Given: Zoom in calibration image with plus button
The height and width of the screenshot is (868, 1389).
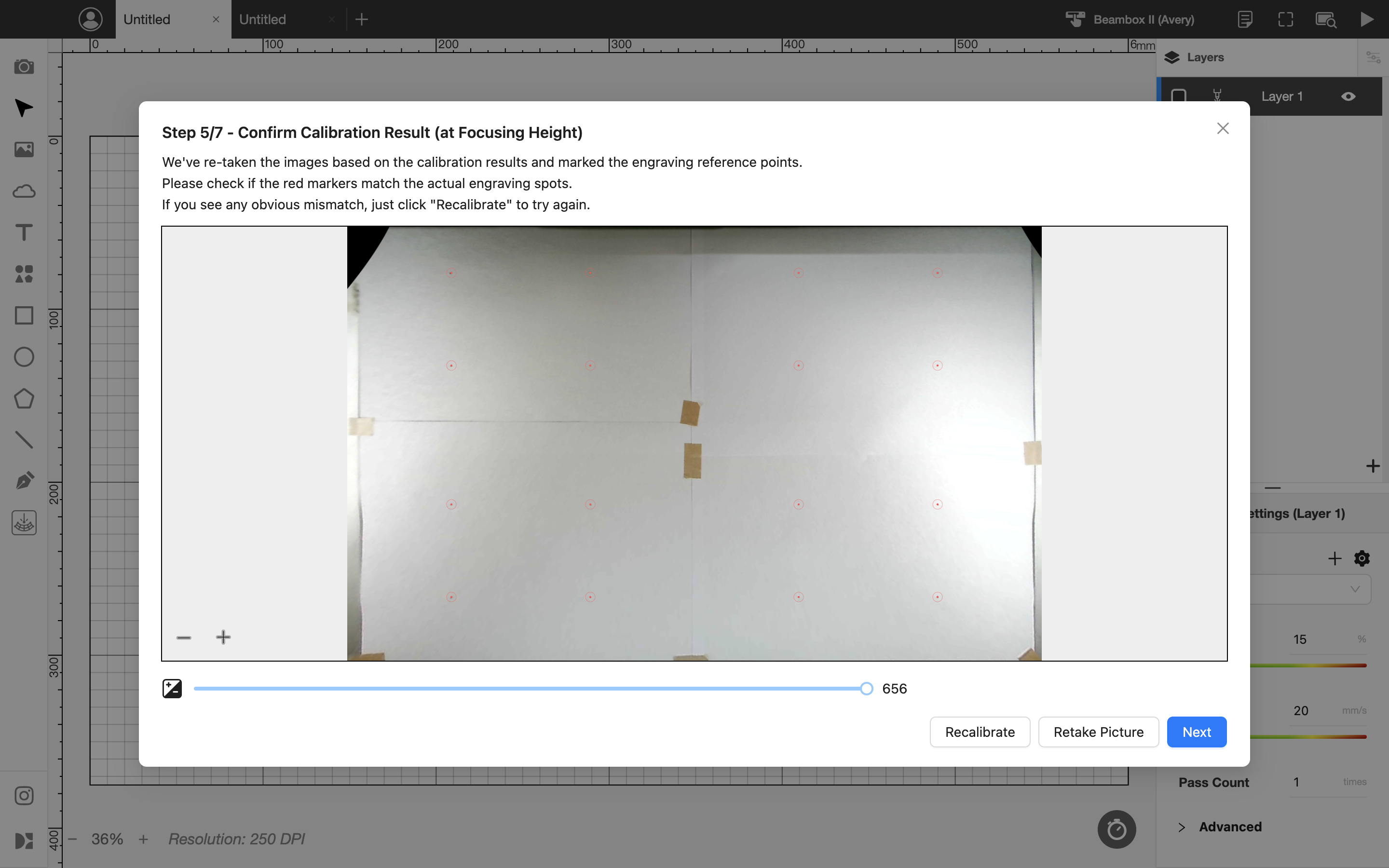Looking at the screenshot, I should 223,637.
